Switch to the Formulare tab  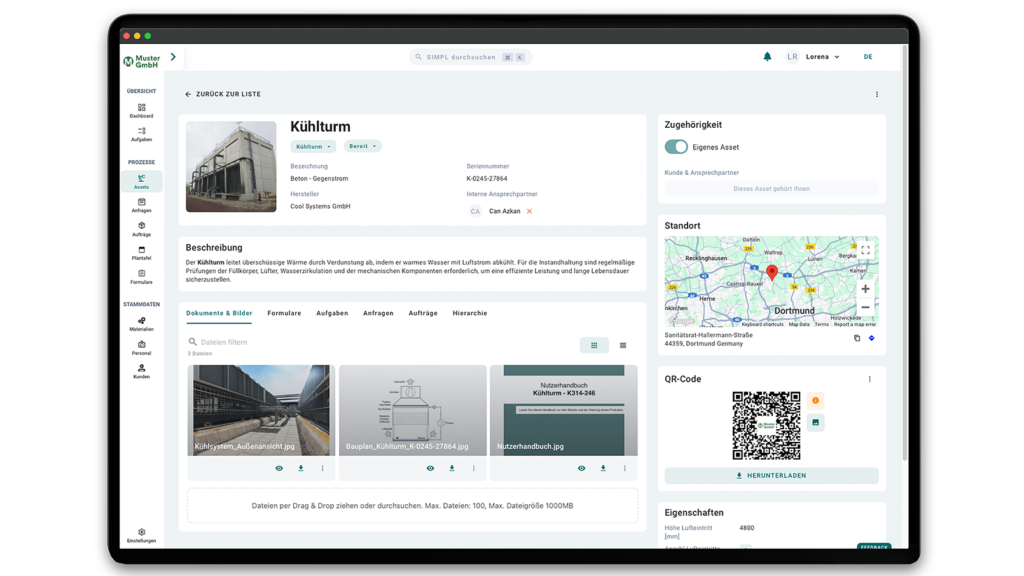coord(282,313)
